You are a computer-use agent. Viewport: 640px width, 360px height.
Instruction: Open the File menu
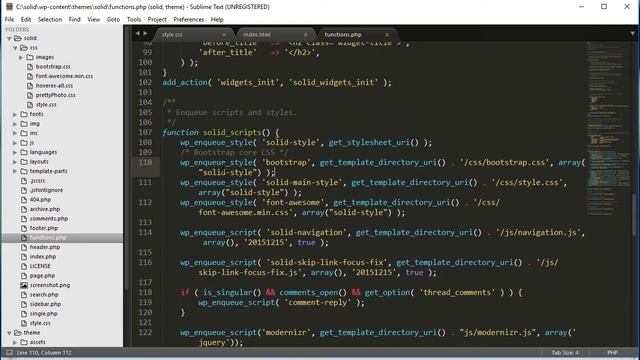click(x=9, y=19)
